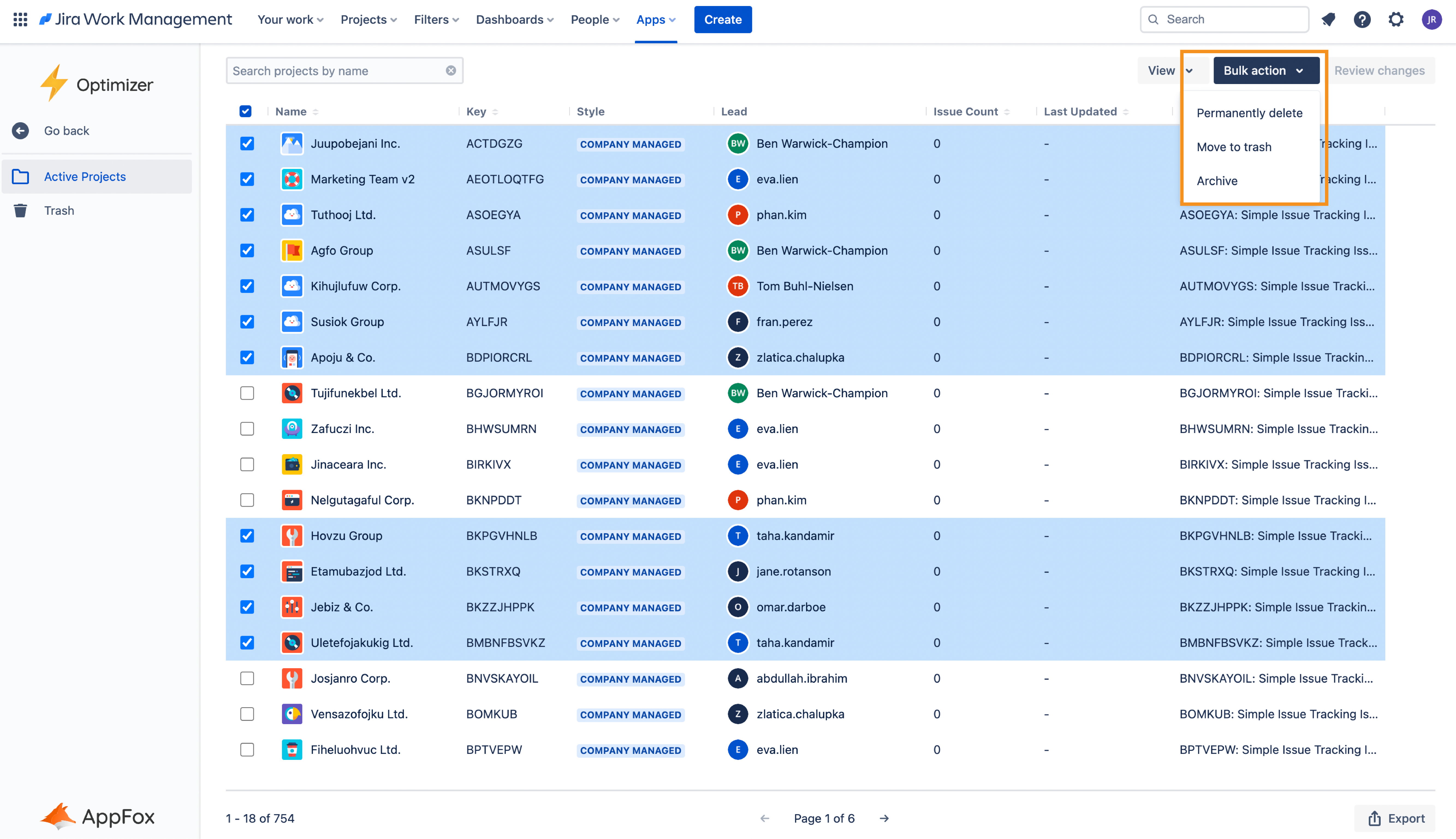1456x839 pixels.
Task: Toggle the select-all header checkbox
Action: click(x=246, y=111)
